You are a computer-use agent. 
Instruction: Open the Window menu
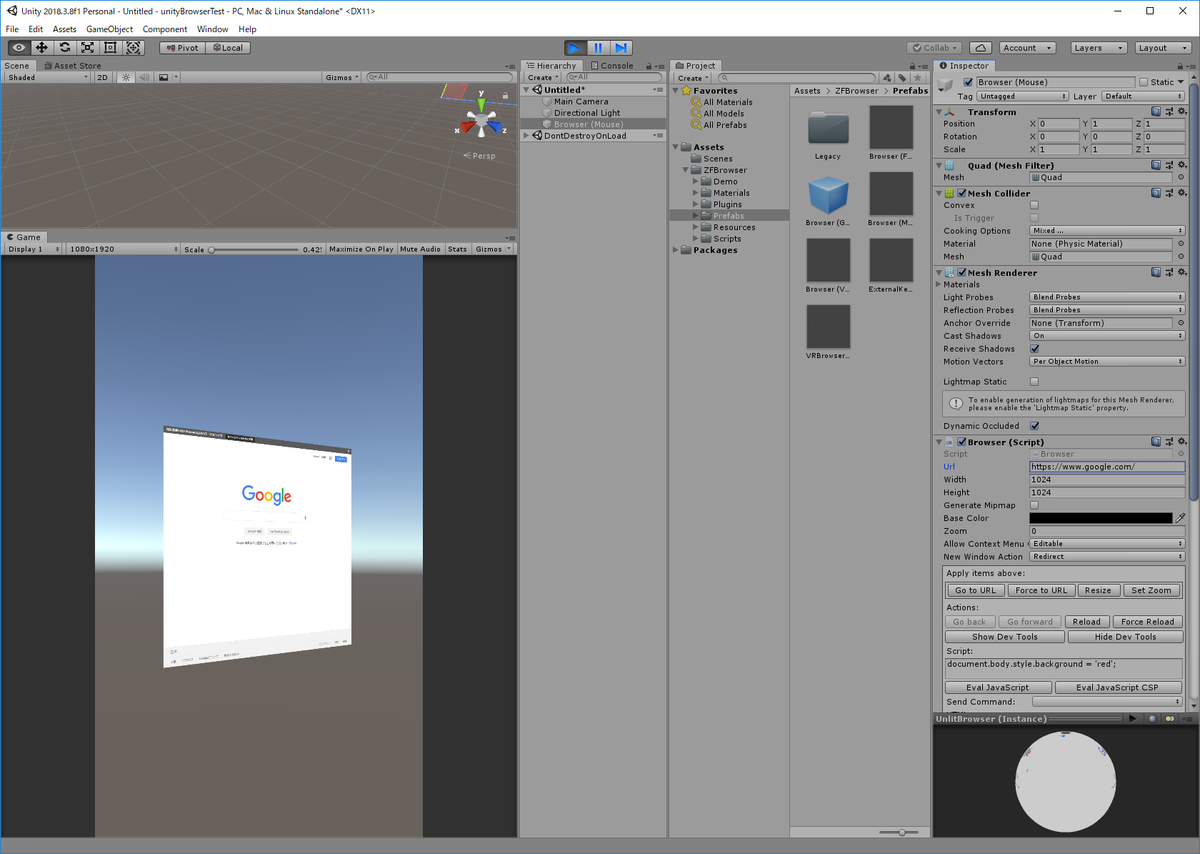(212, 29)
